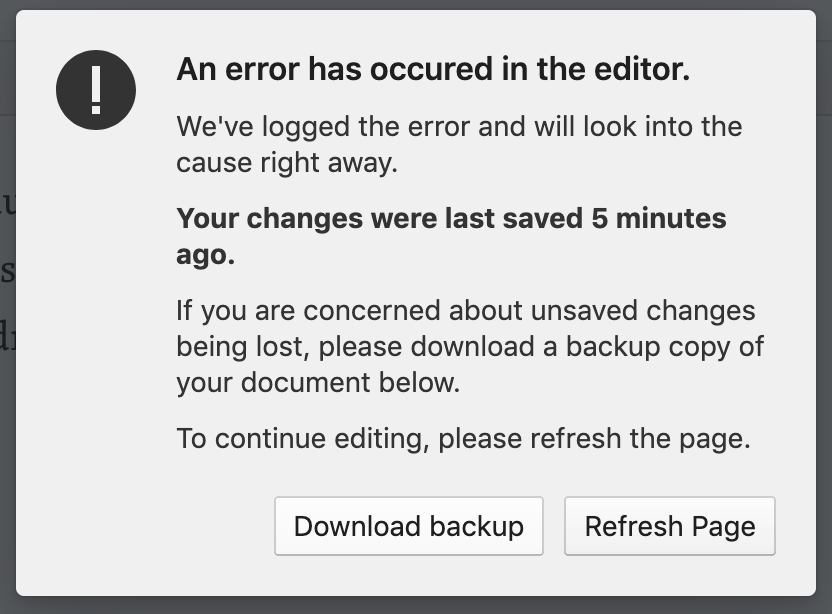
Task: Click the 'We've logged the error' message
Action: click(459, 143)
